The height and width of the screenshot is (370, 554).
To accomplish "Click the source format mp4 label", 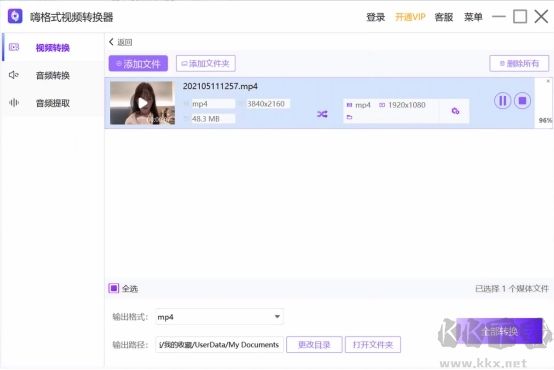I will coord(200,104).
